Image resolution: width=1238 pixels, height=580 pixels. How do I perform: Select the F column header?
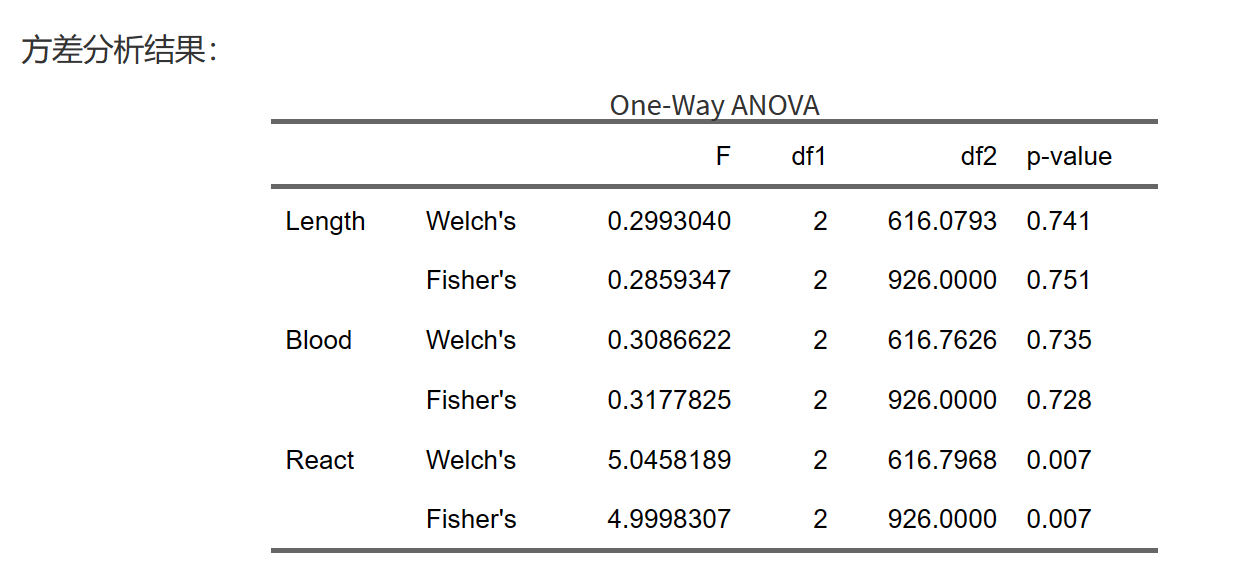click(723, 157)
